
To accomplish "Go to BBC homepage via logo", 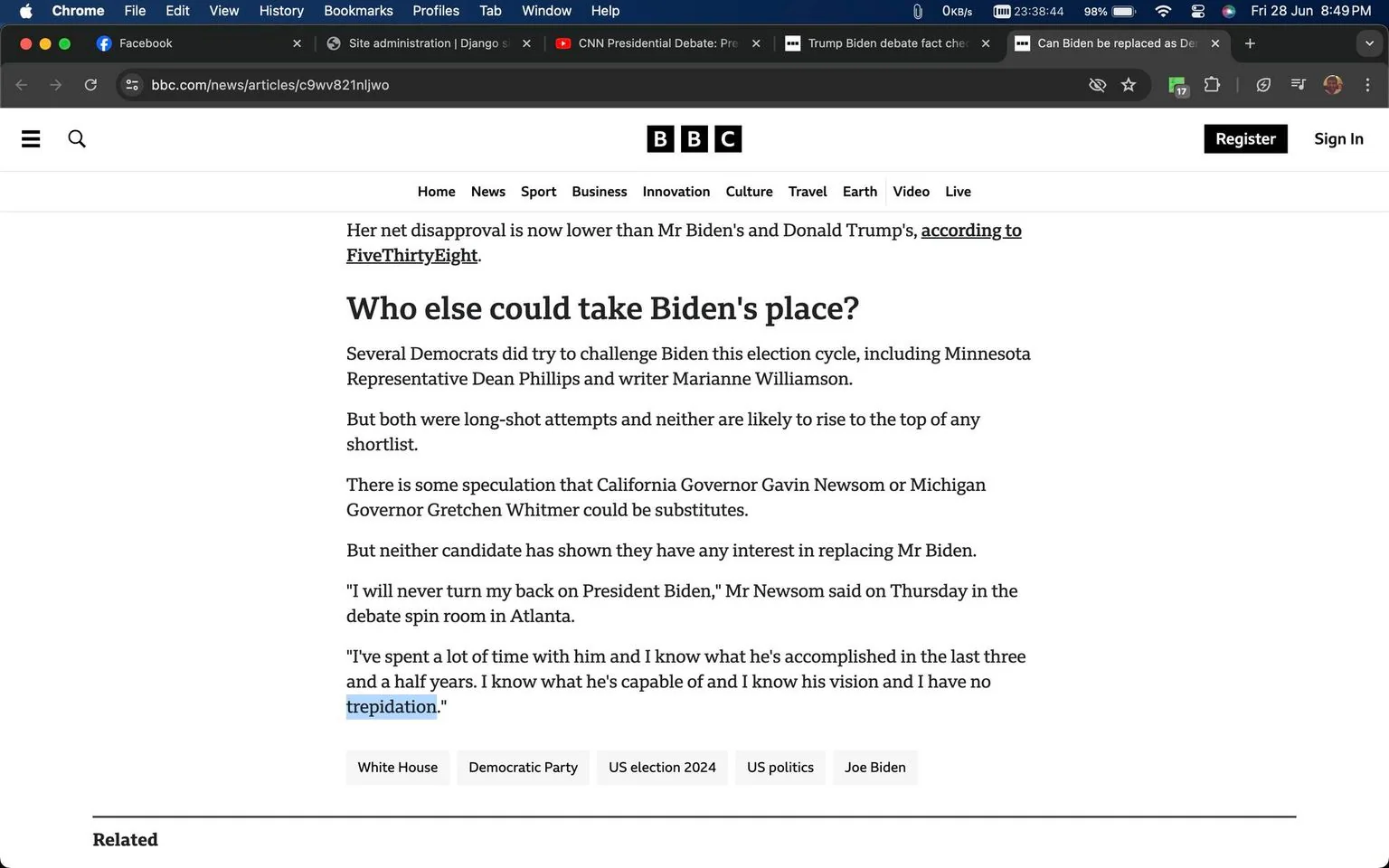I will point(694,138).
